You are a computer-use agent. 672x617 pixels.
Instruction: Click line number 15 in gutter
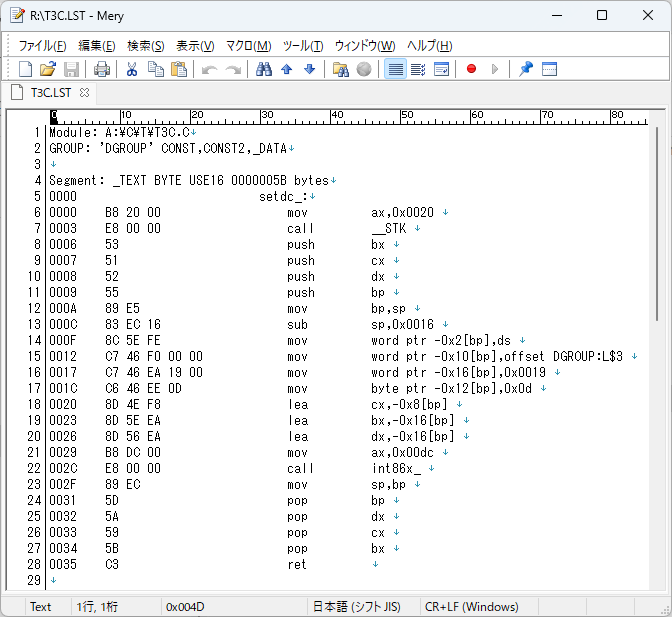(x=34, y=356)
